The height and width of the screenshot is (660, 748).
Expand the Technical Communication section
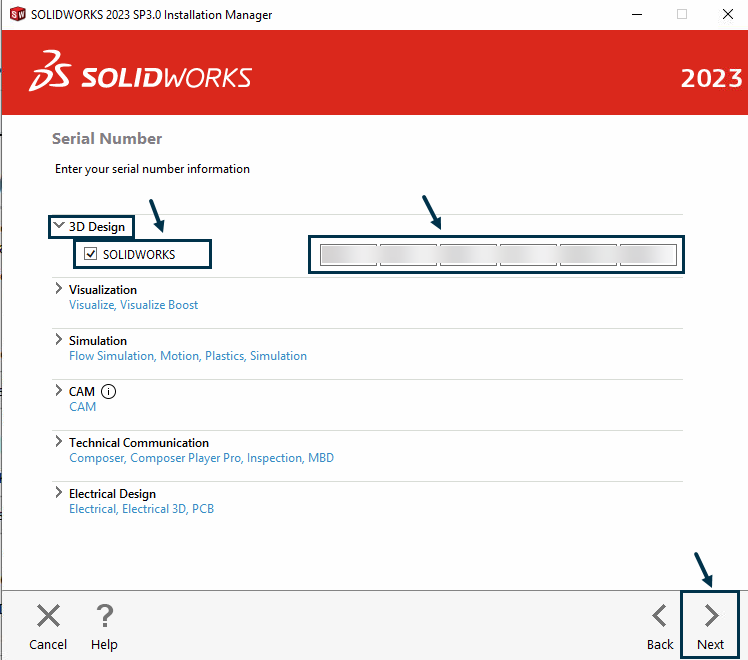coord(59,441)
